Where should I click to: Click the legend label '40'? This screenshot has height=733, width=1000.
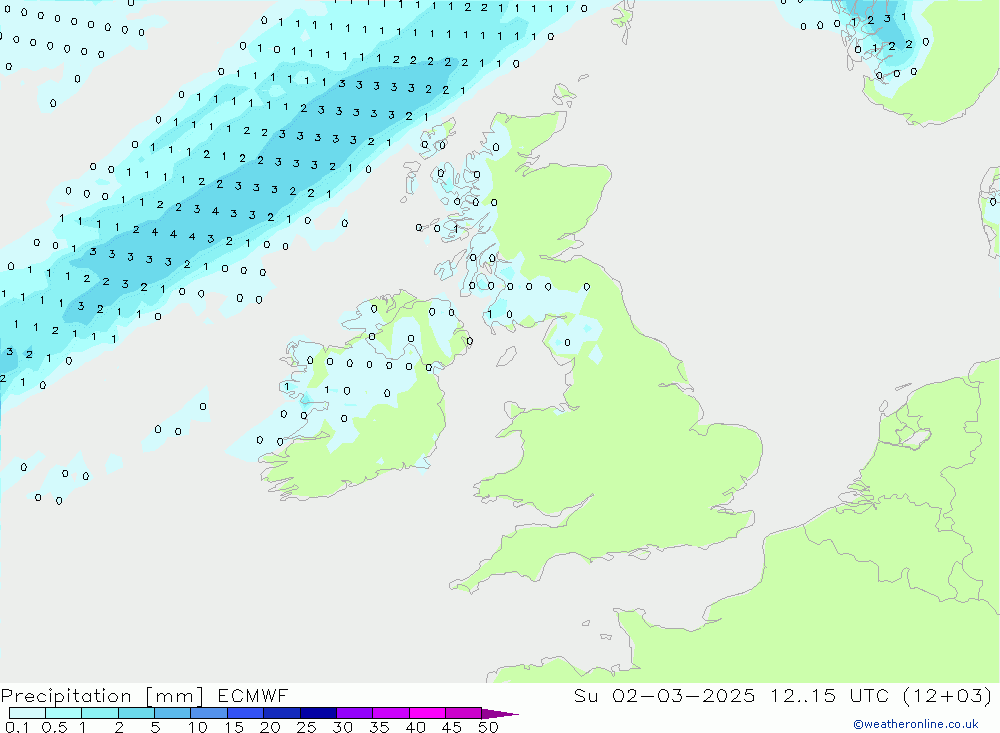(x=415, y=727)
